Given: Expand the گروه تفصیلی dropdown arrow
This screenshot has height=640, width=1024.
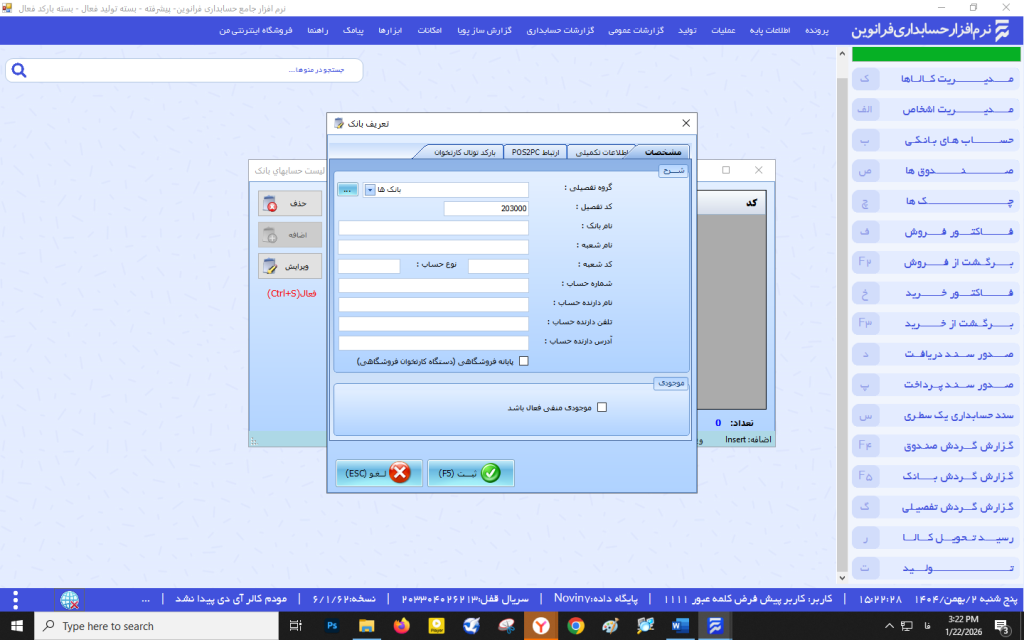Looking at the screenshot, I should (x=369, y=189).
